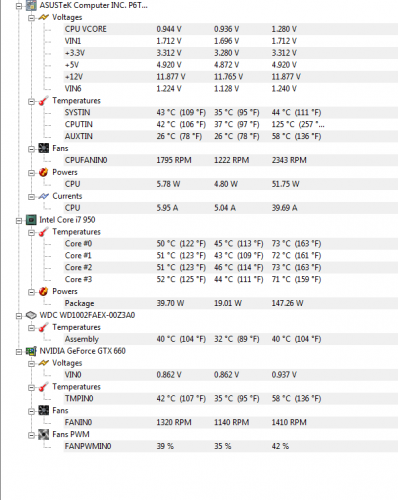Select the Core #3 temperature row
Screen dimensions: 398x500
point(230,279)
